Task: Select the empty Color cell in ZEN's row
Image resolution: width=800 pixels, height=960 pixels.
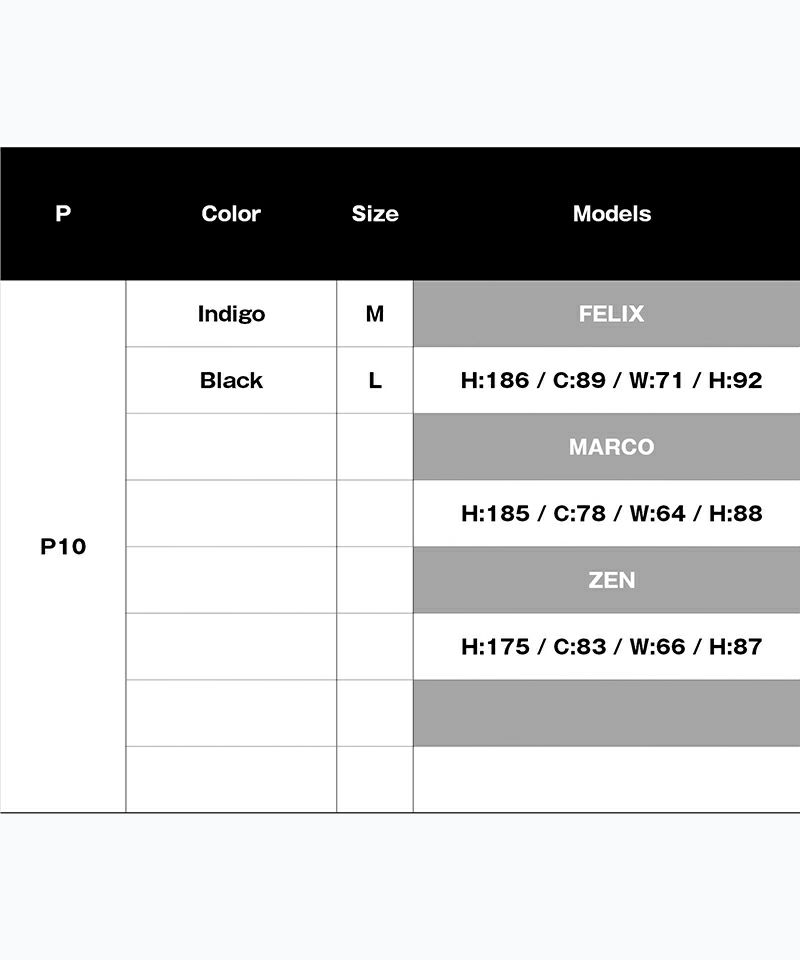Action: tap(231, 580)
